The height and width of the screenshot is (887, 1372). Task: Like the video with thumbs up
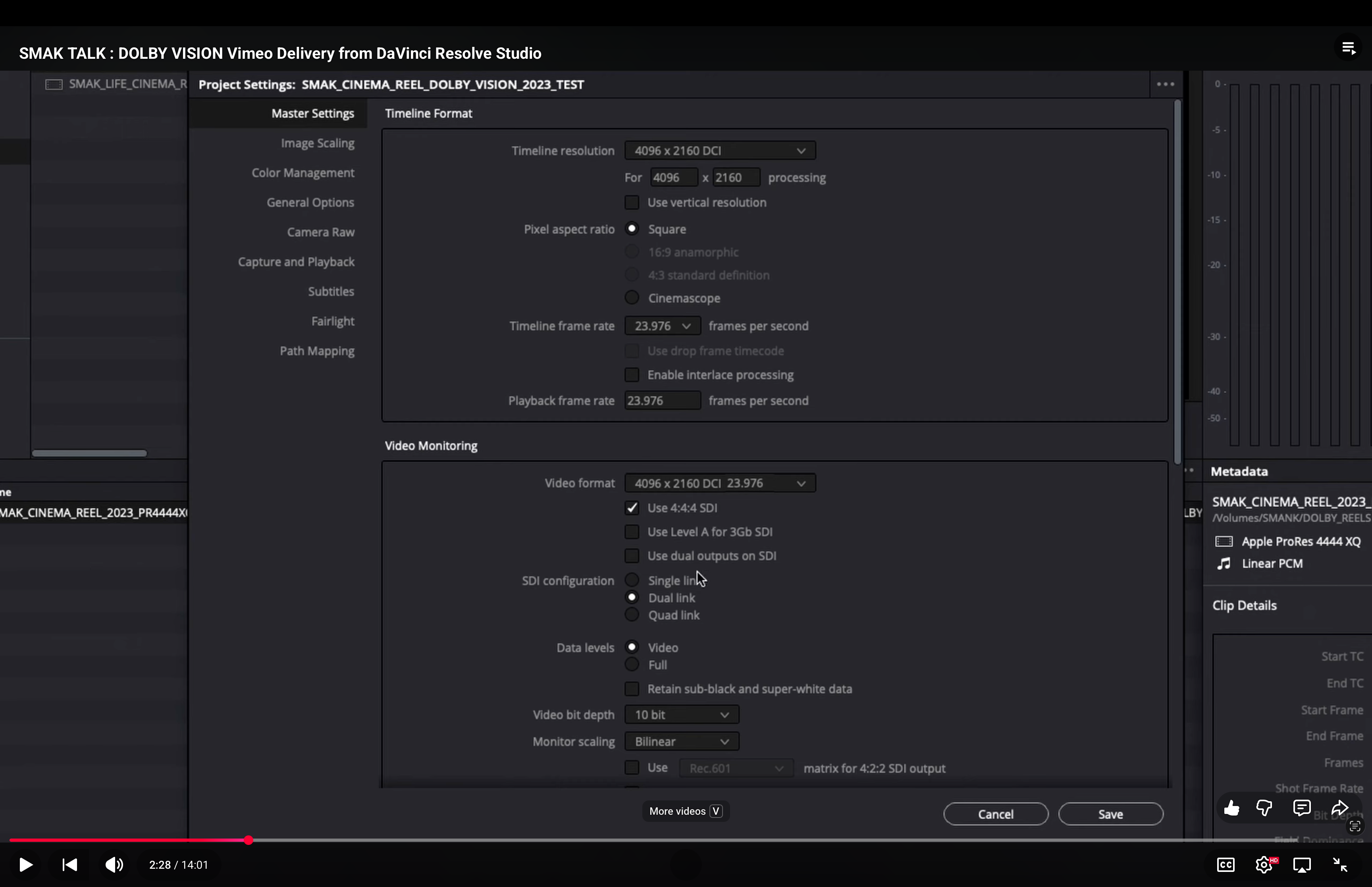click(x=1231, y=808)
